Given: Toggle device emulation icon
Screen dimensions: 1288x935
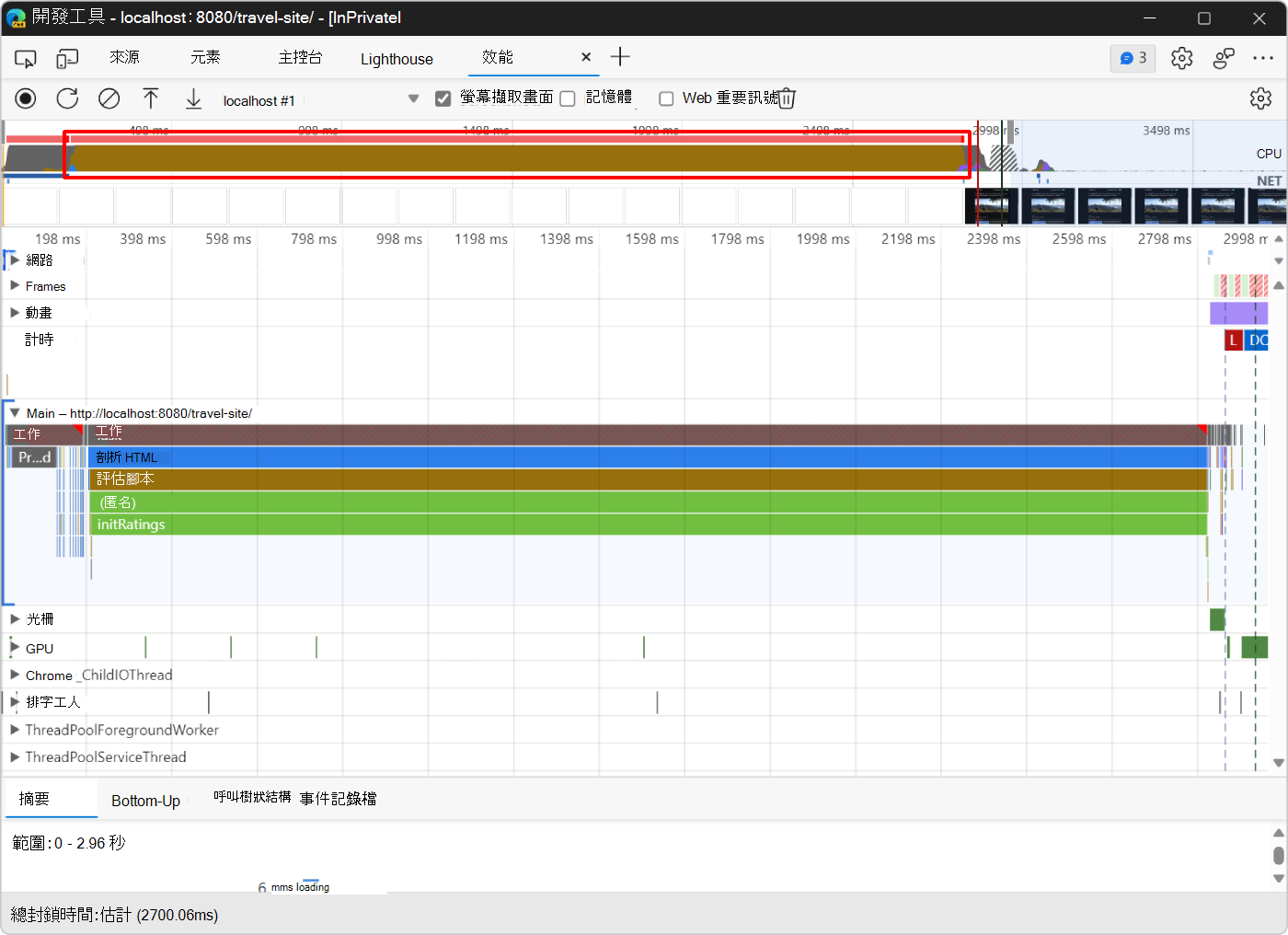Looking at the screenshot, I should click(67, 59).
